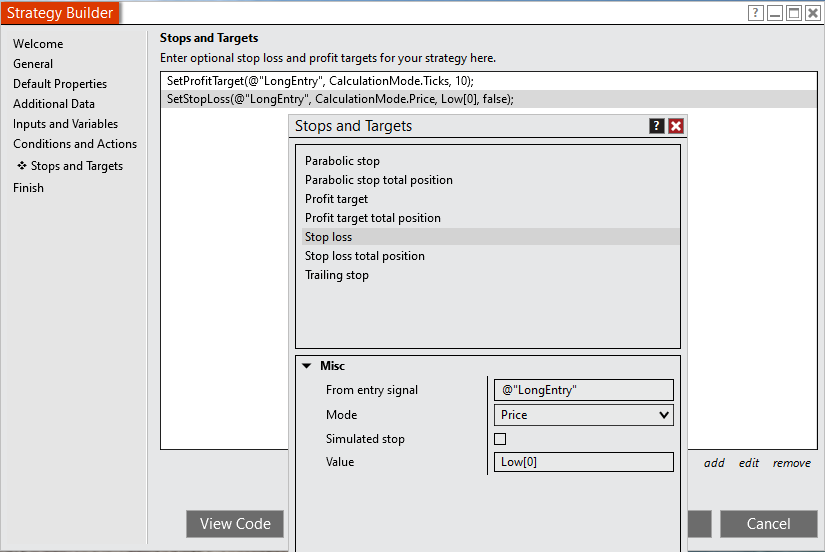This screenshot has width=825, height=552.
Task: Select Trailing stop from the list
Action: point(337,275)
